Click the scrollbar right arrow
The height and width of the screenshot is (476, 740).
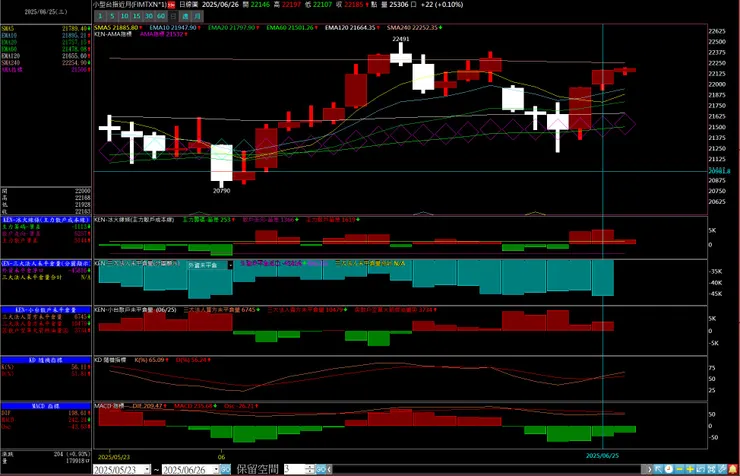649,469
